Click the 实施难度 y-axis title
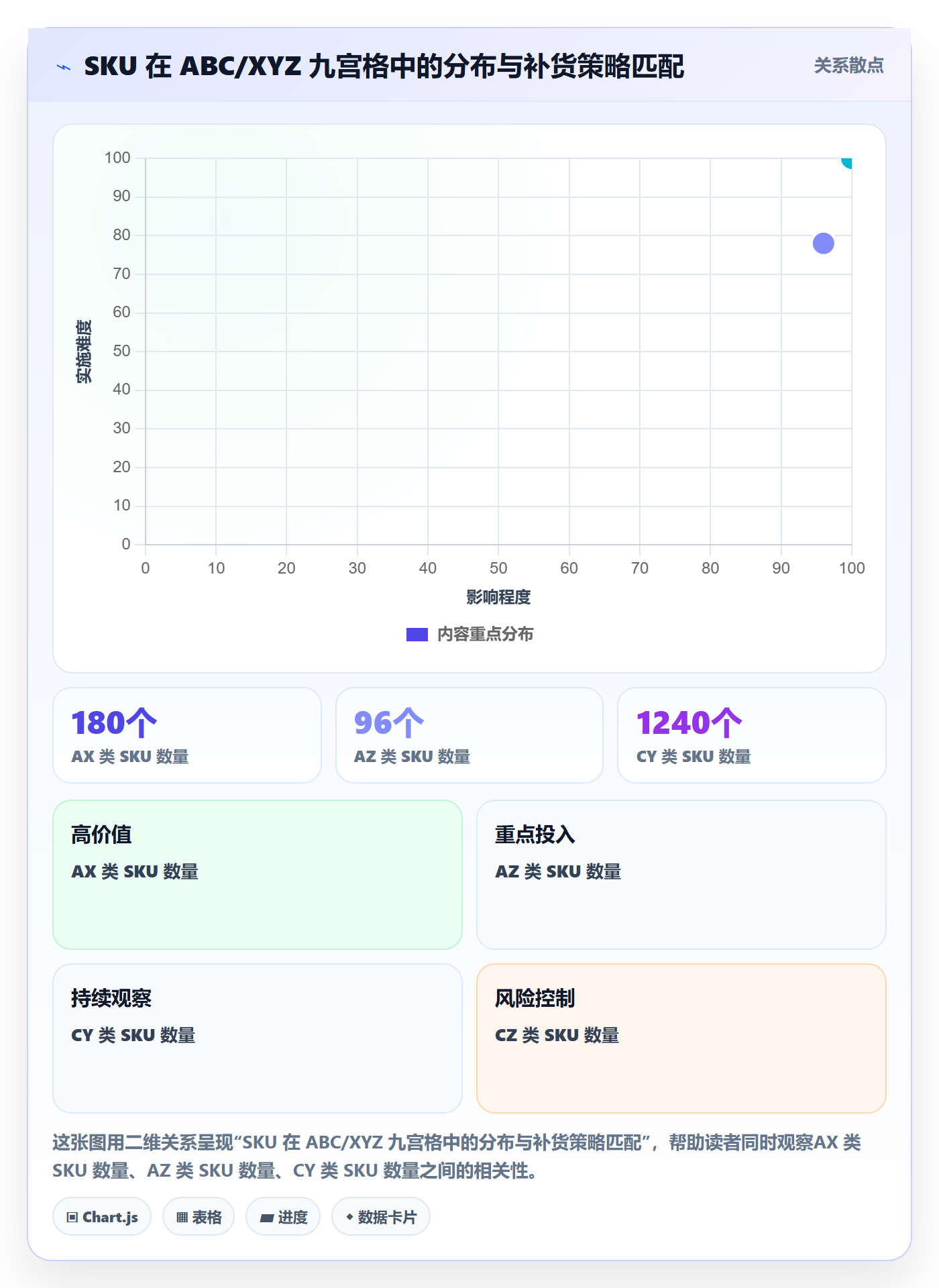 [84, 352]
